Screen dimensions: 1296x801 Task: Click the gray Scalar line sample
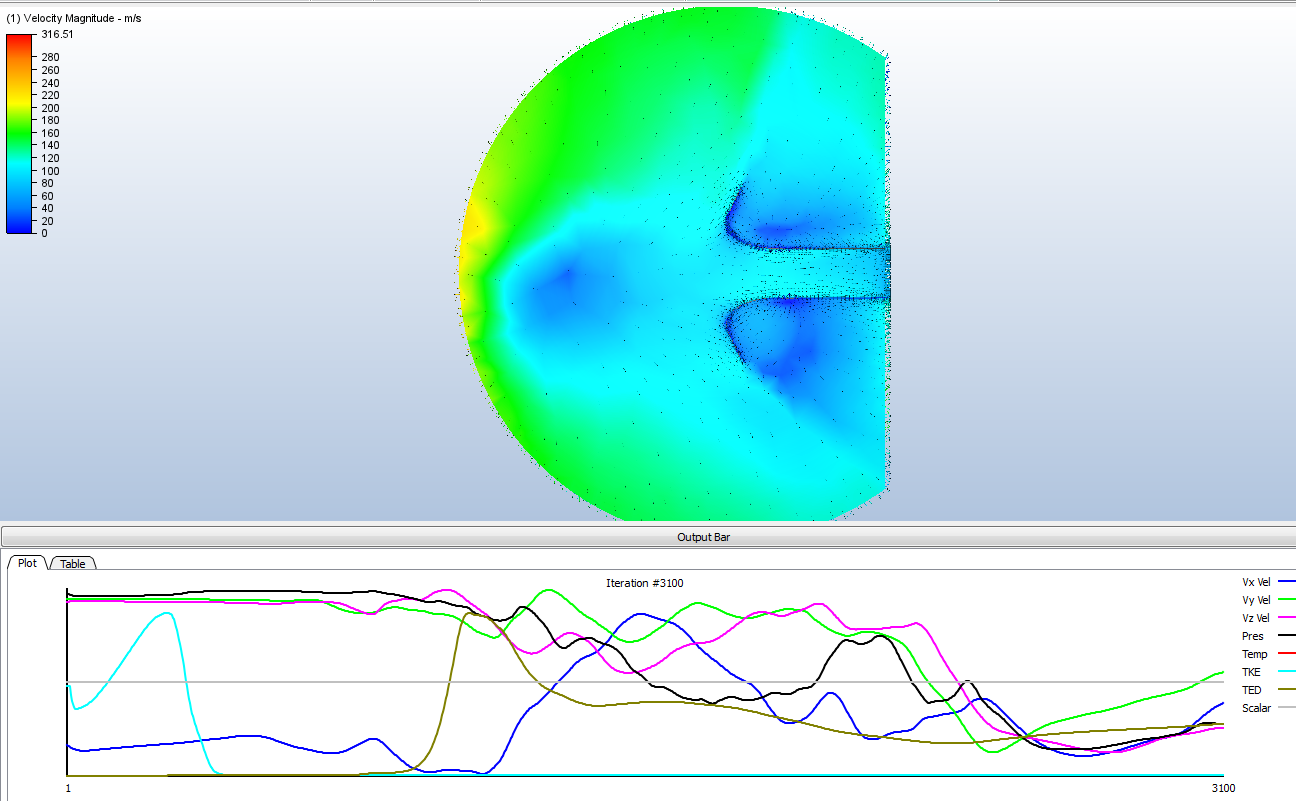pos(1287,707)
